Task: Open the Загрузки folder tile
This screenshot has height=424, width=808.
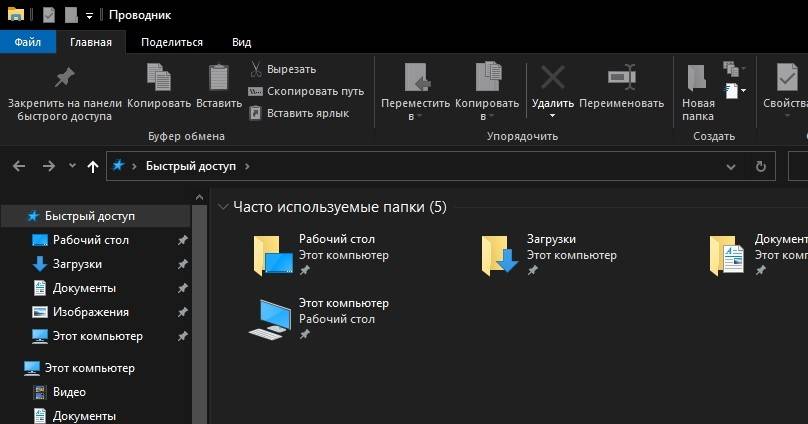Action: [549, 255]
